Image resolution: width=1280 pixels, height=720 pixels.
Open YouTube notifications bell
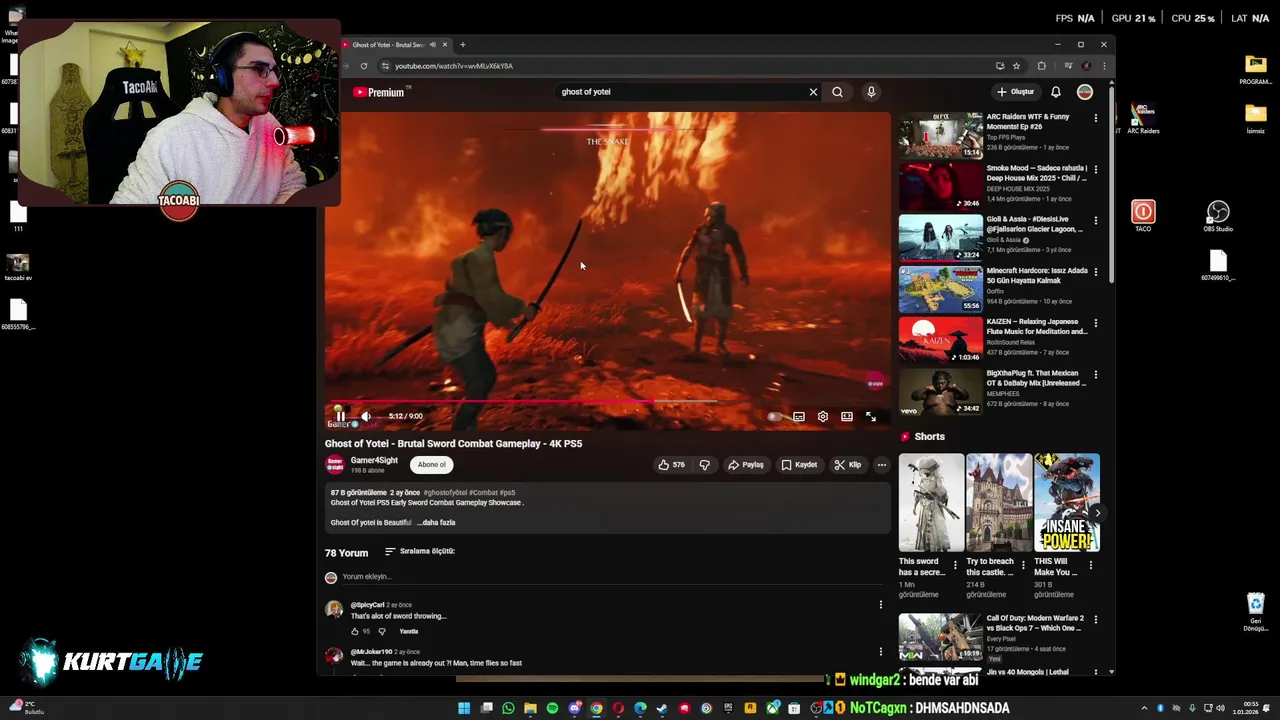click(1056, 92)
